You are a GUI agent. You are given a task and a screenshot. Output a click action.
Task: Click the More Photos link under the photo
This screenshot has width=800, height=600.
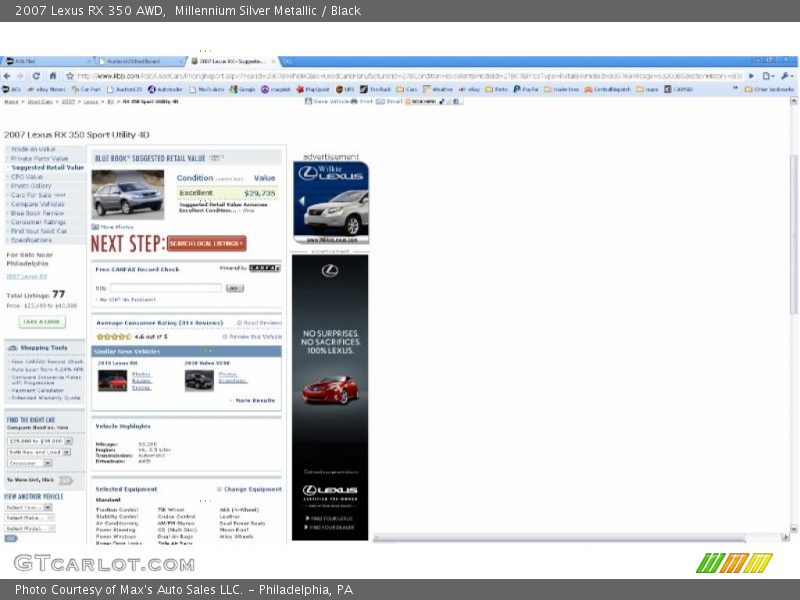click(112, 227)
